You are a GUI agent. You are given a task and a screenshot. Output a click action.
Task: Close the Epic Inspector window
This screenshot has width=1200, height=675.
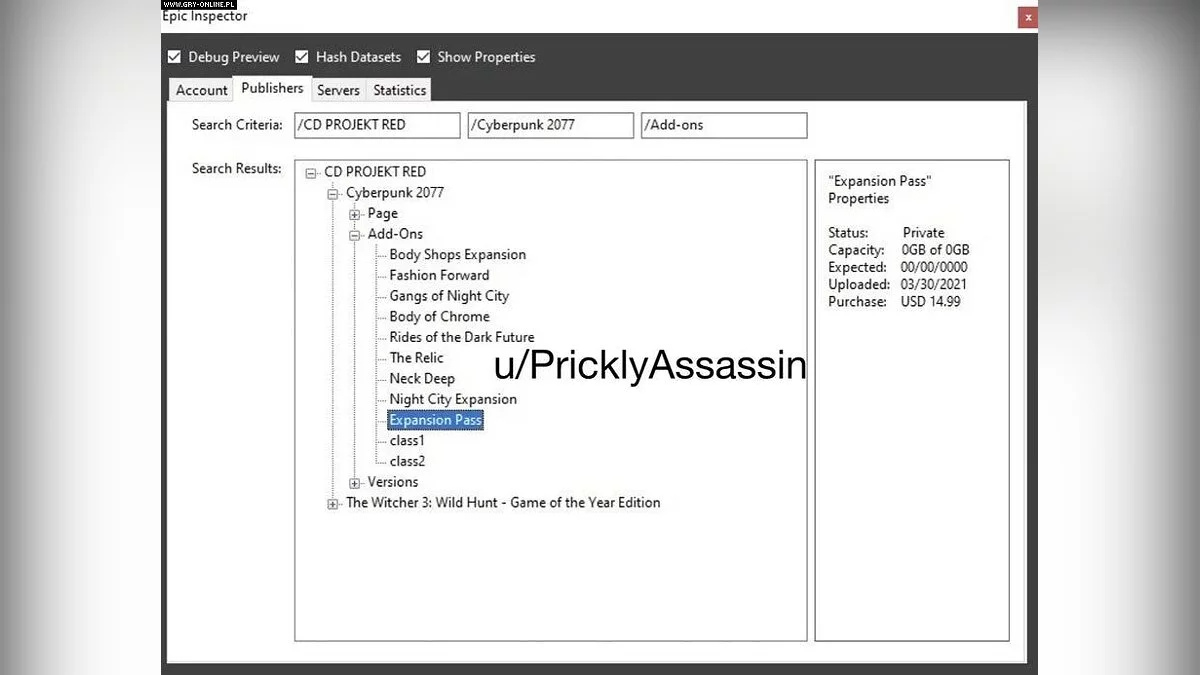click(1028, 17)
